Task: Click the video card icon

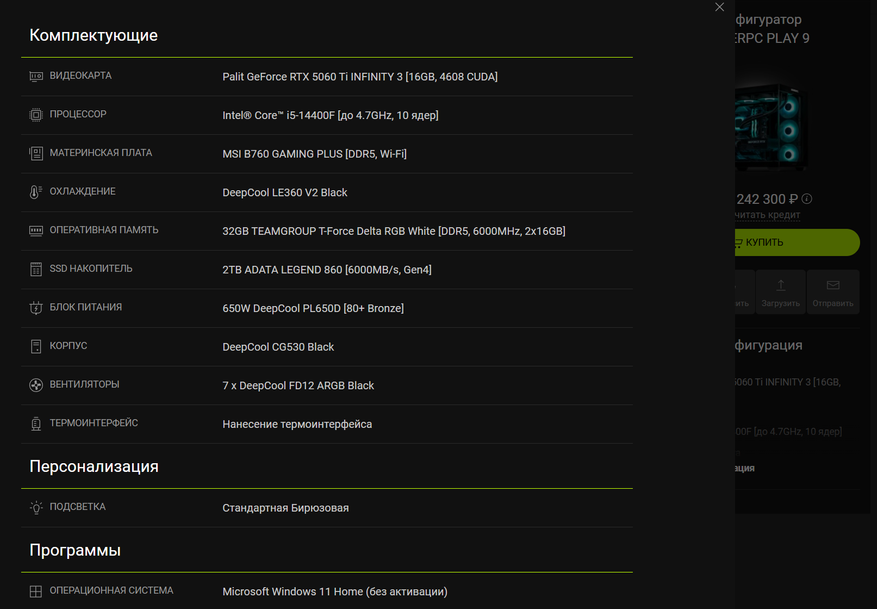Action: (36, 76)
